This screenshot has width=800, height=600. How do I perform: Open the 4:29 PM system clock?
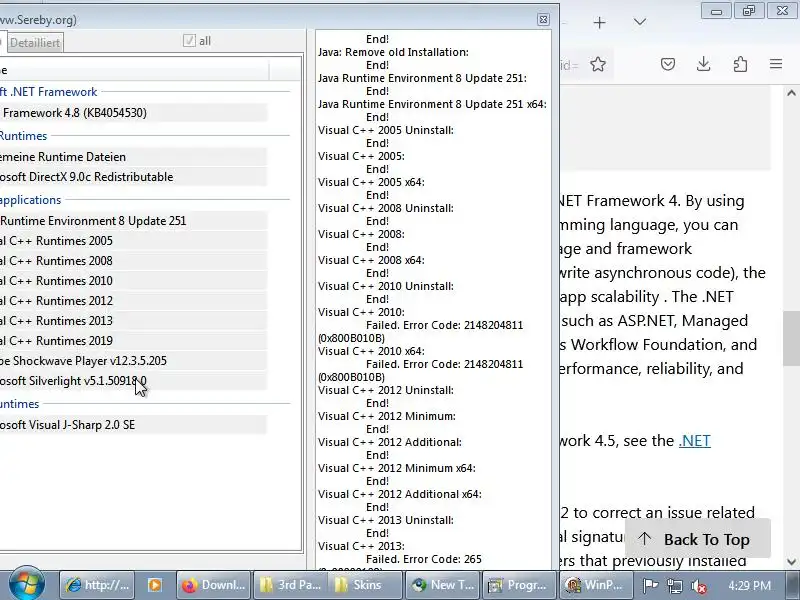[x=749, y=585]
